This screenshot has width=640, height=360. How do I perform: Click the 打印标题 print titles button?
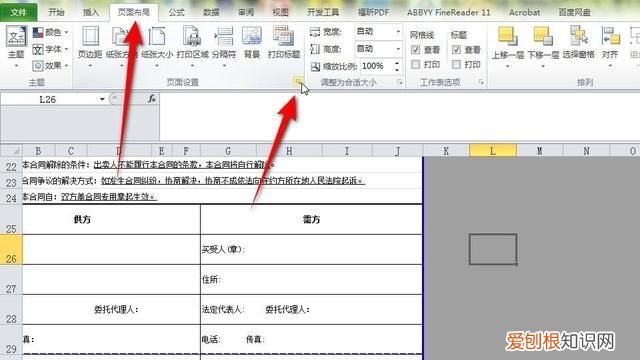[x=284, y=43]
